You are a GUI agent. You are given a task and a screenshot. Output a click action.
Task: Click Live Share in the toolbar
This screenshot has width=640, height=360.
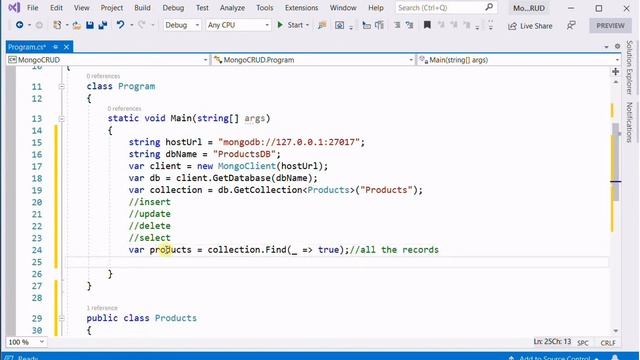pos(530,26)
